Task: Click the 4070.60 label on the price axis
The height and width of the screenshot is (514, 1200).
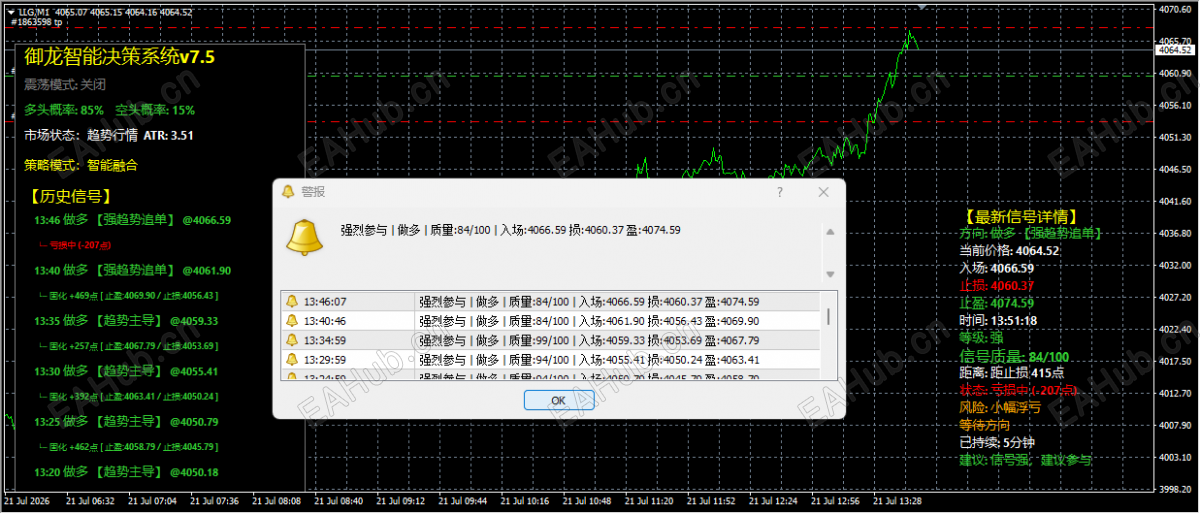Action: pos(1177,10)
